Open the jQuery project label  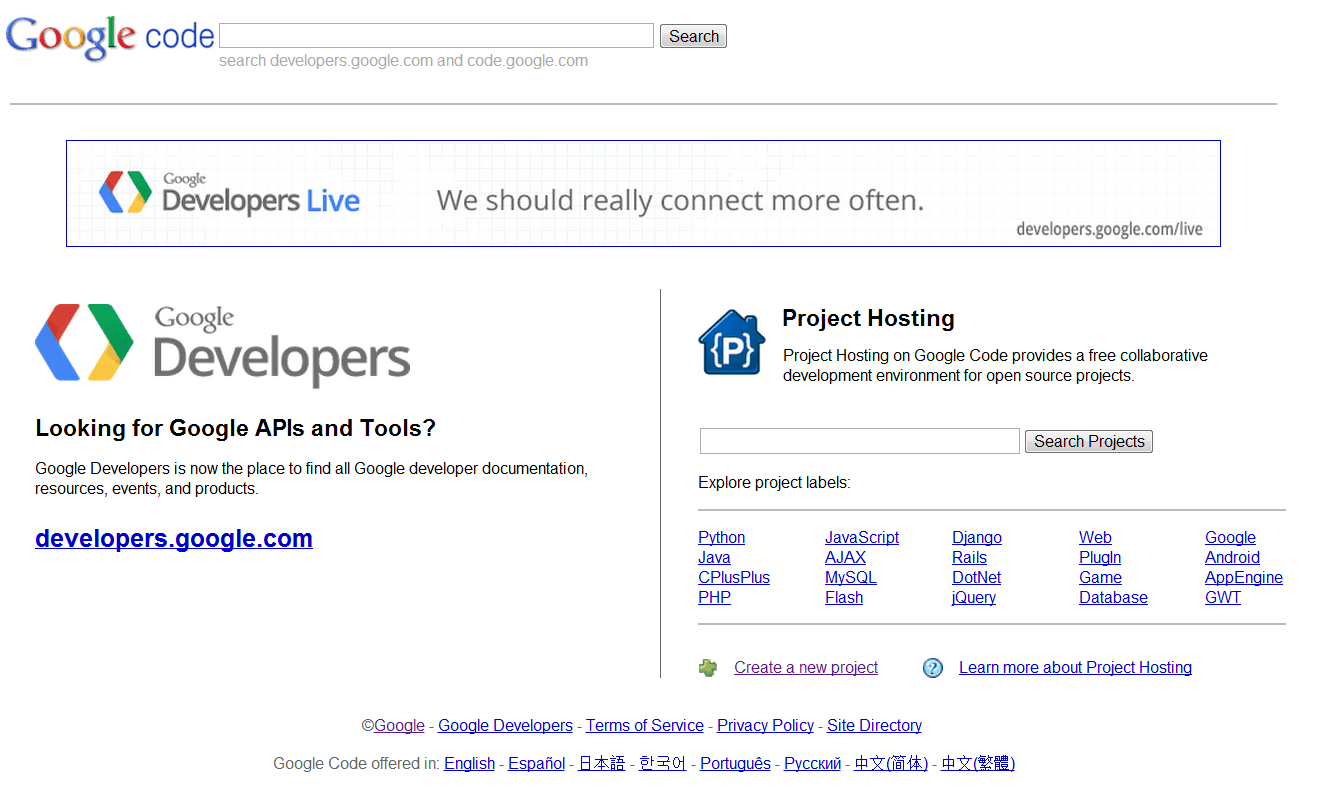(x=974, y=598)
